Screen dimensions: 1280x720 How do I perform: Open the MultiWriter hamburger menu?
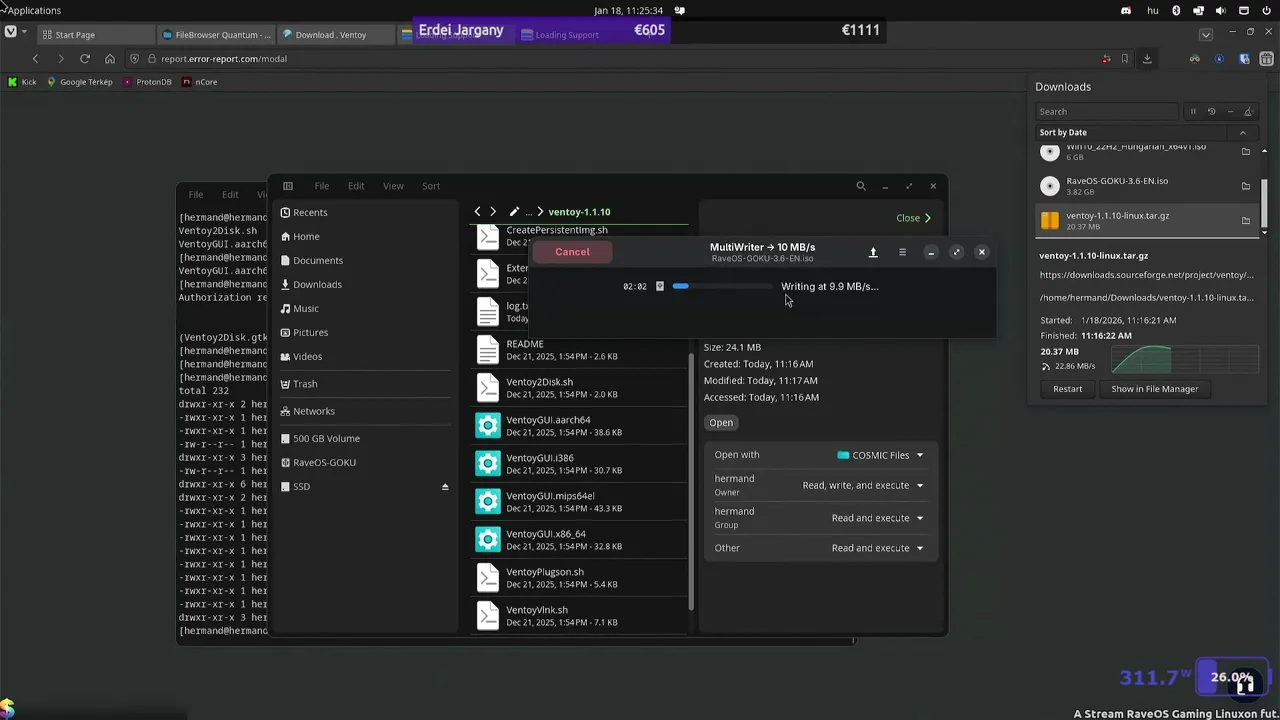(902, 252)
